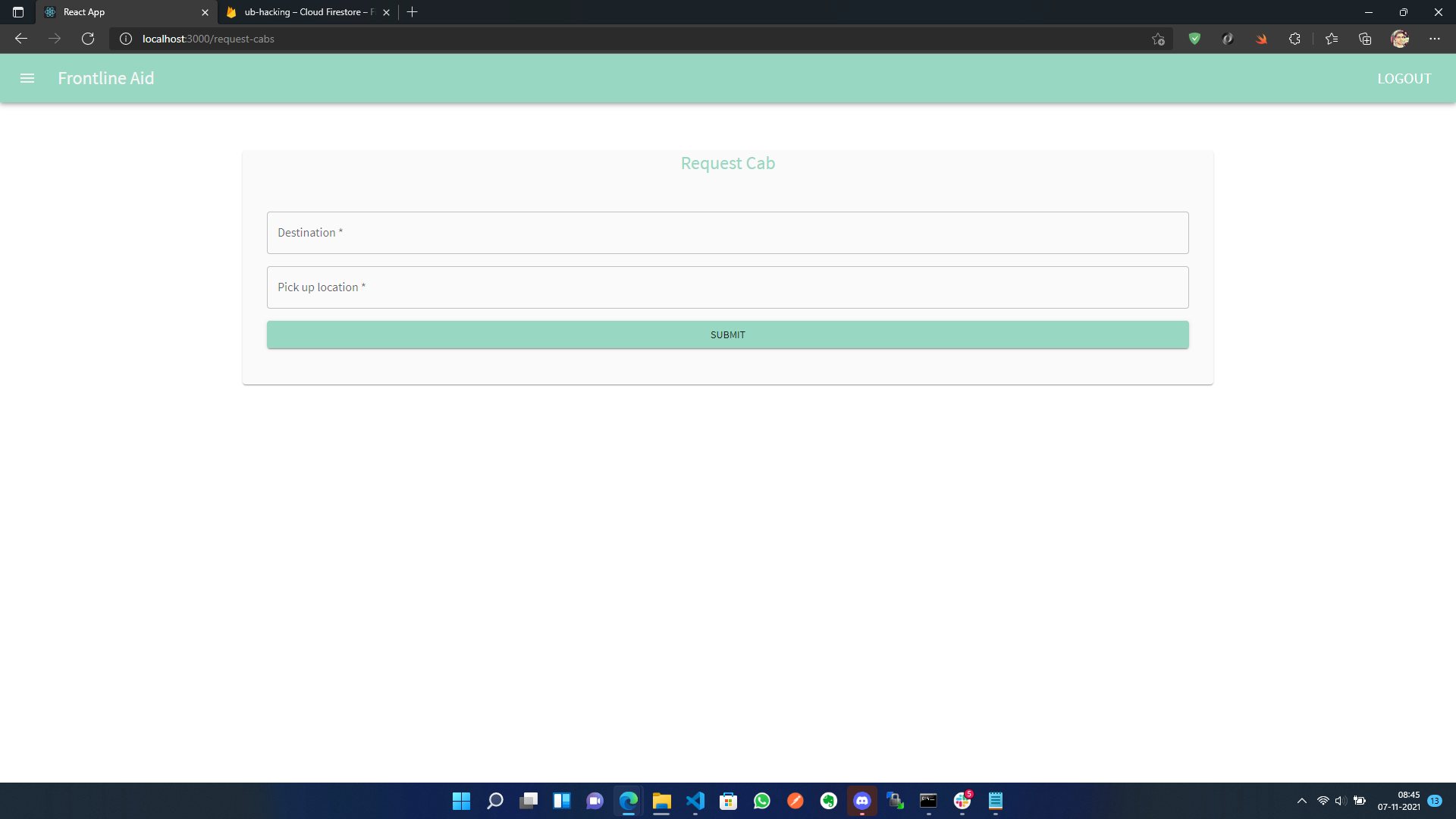This screenshot has width=1456, height=819.
Task: Open Visual Studio Code from taskbar
Action: [695, 801]
